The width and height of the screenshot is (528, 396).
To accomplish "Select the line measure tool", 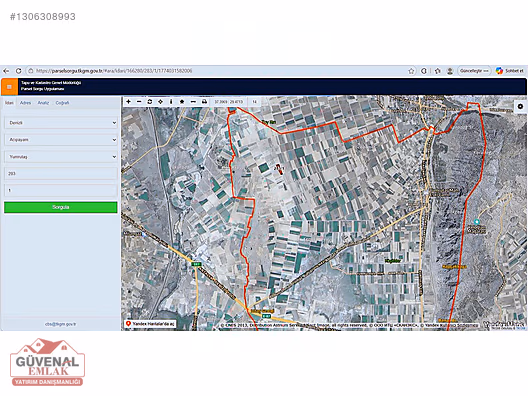I will [x=193, y=101].
